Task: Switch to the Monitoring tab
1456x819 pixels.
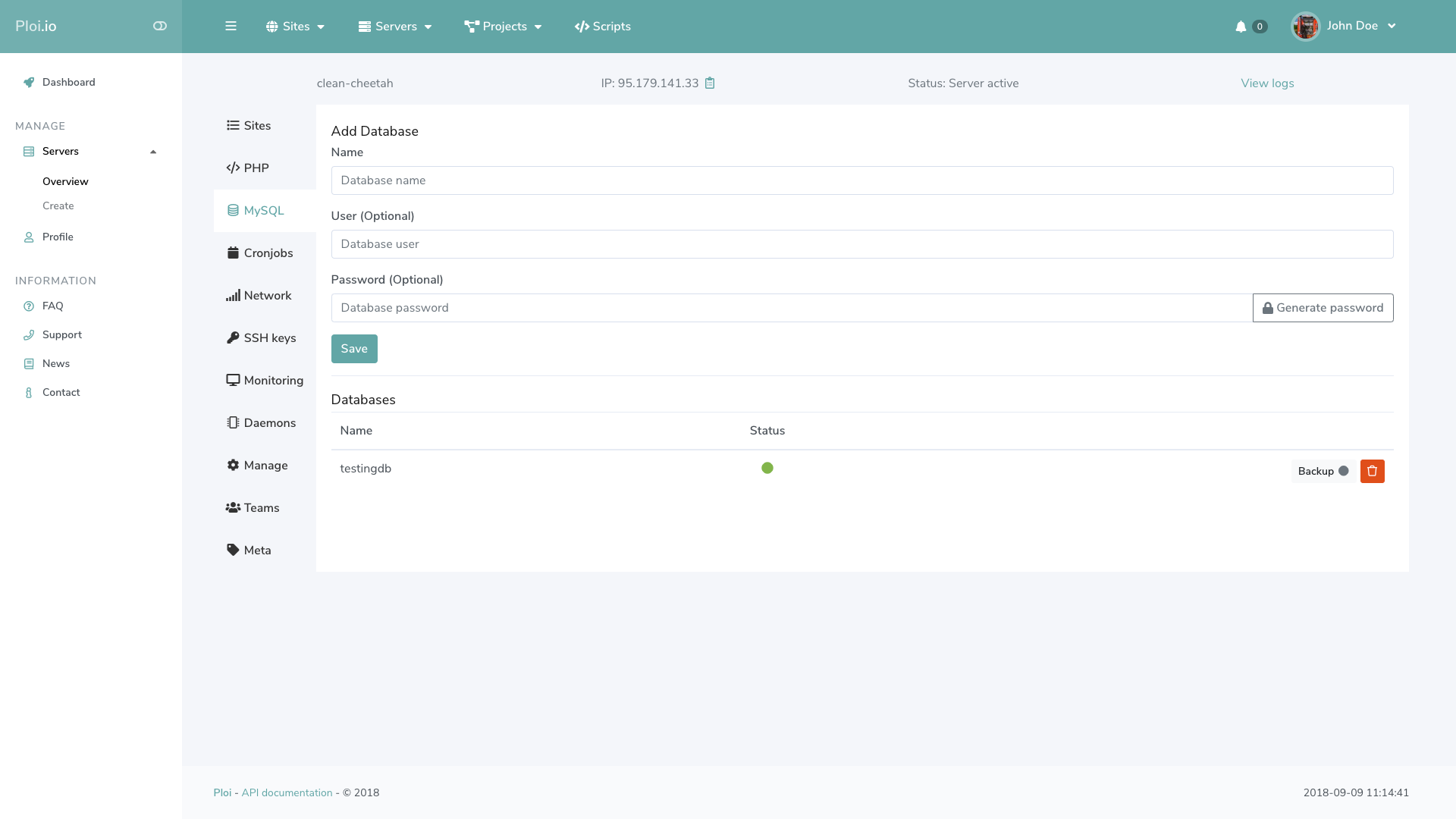Action: pos(265,381)
